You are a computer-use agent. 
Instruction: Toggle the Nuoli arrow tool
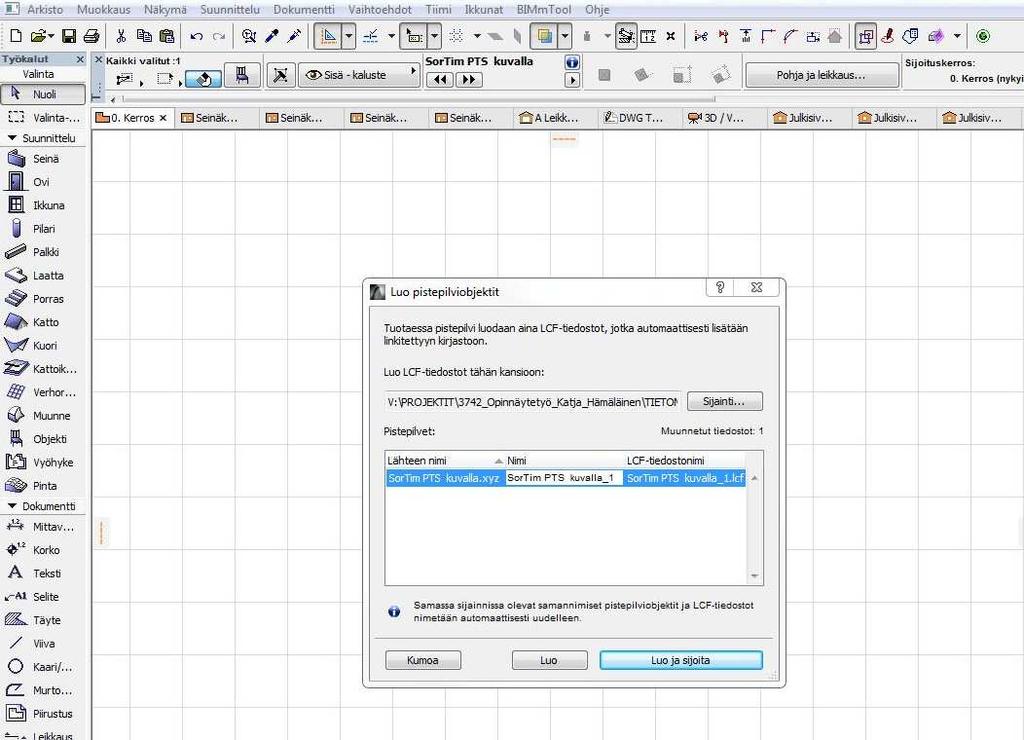pos(43,94)
